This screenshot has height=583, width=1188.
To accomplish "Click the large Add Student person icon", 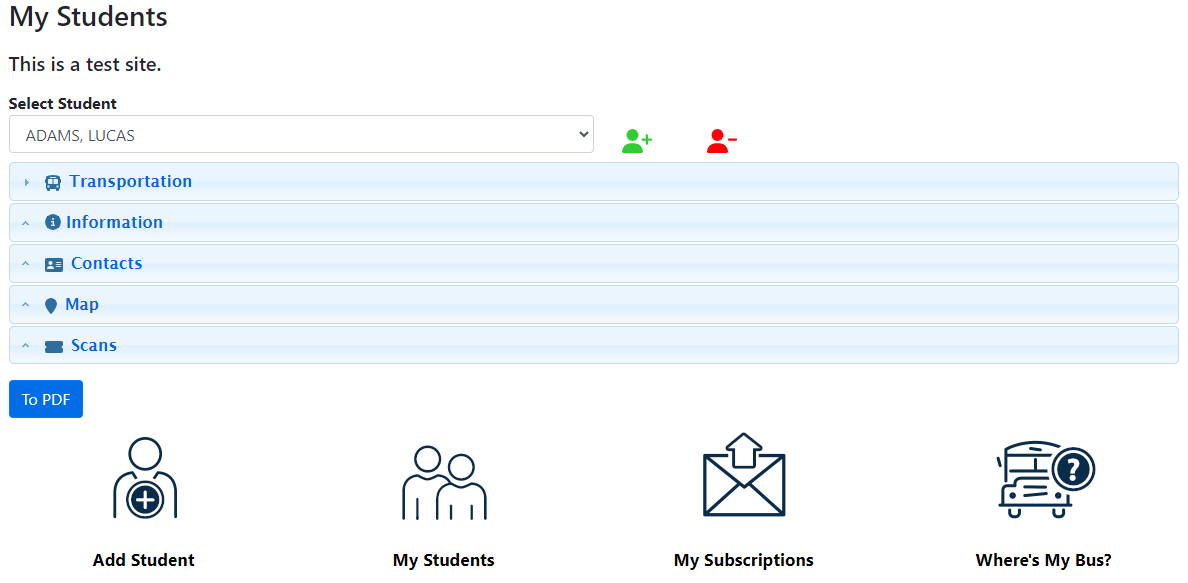I will tap(145, 479).
